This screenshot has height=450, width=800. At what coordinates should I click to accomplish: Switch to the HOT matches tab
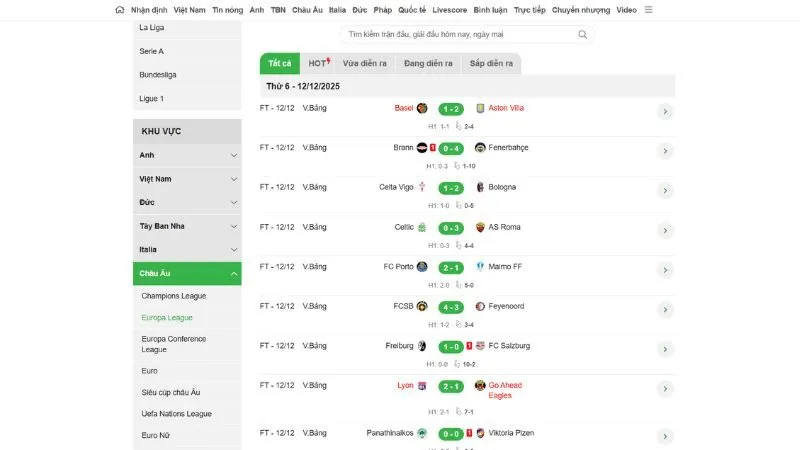tap(318, 63)
